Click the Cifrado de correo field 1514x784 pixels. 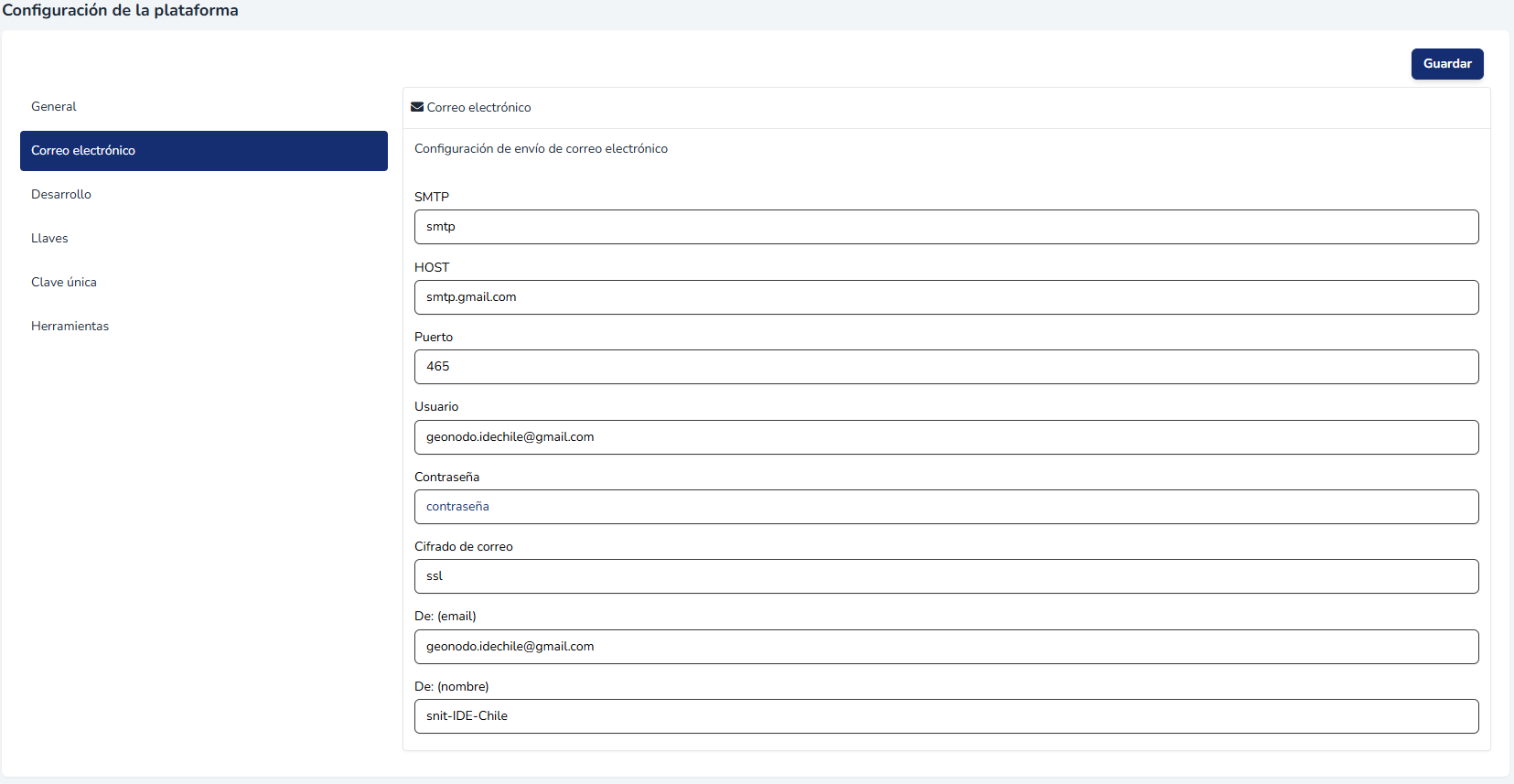947,576
